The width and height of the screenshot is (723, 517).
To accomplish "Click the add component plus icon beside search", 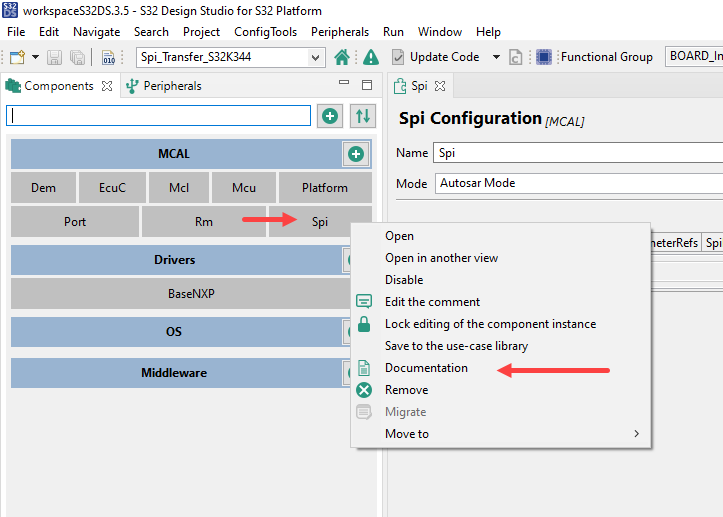I will point(329,116).
